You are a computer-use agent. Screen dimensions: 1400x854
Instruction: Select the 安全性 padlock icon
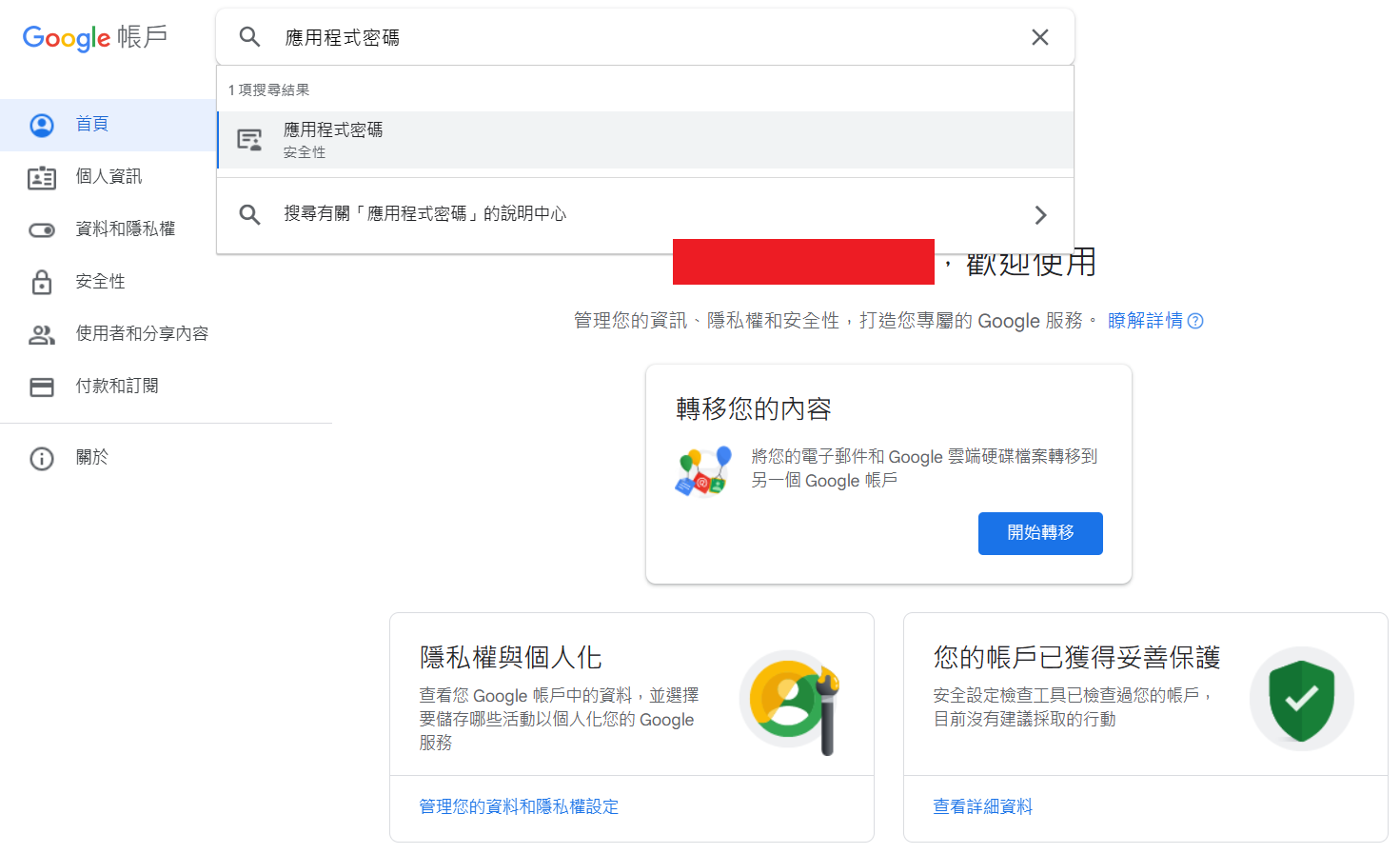tap(41, 281)
